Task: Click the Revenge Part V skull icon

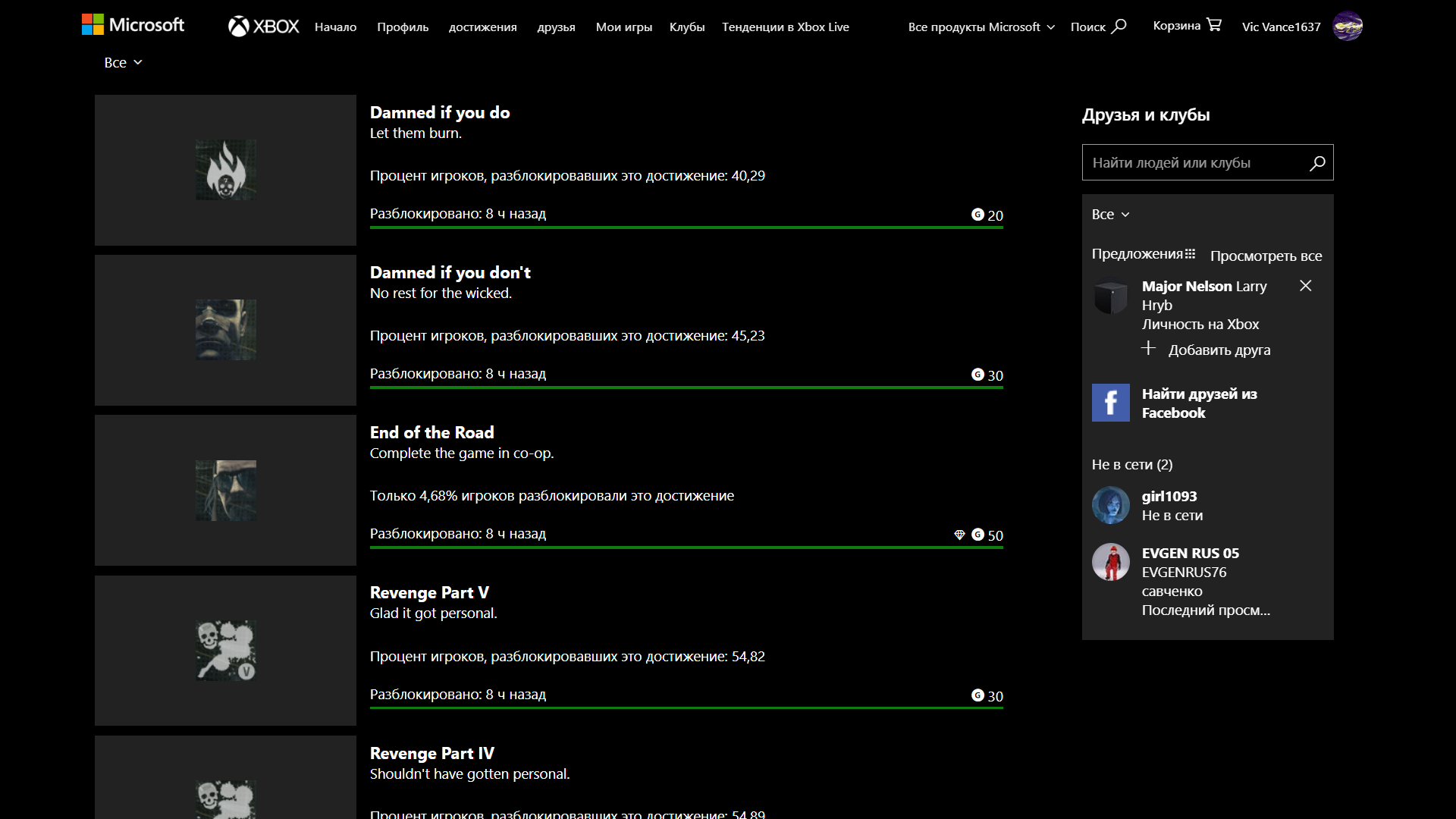Action: (x=226, y=651)
